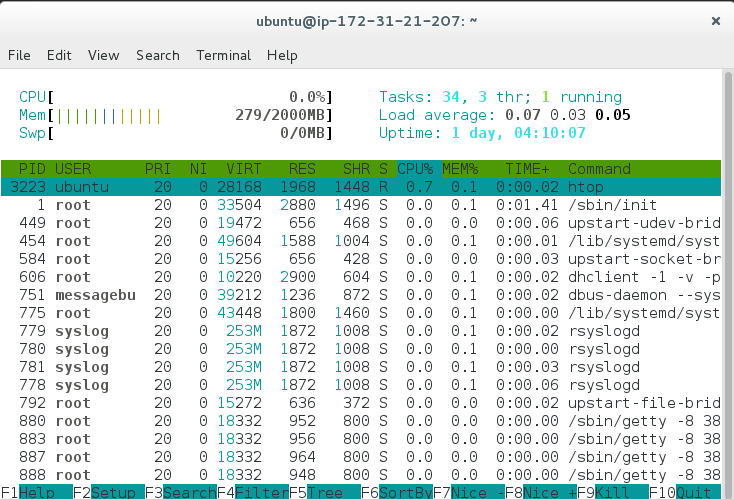Image resolution: width=734 pixels, height=499 pixels.
Task: Open the Help menu
Action: click(x=282, y=55)
